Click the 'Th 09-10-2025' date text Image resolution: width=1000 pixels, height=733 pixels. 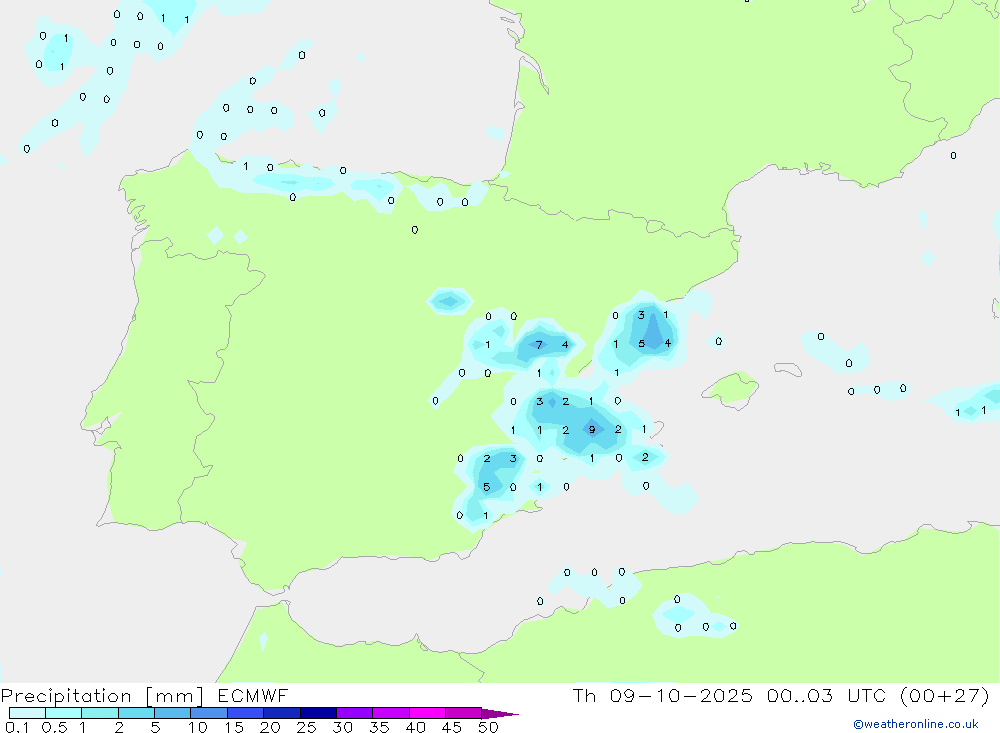coord(663,695)
